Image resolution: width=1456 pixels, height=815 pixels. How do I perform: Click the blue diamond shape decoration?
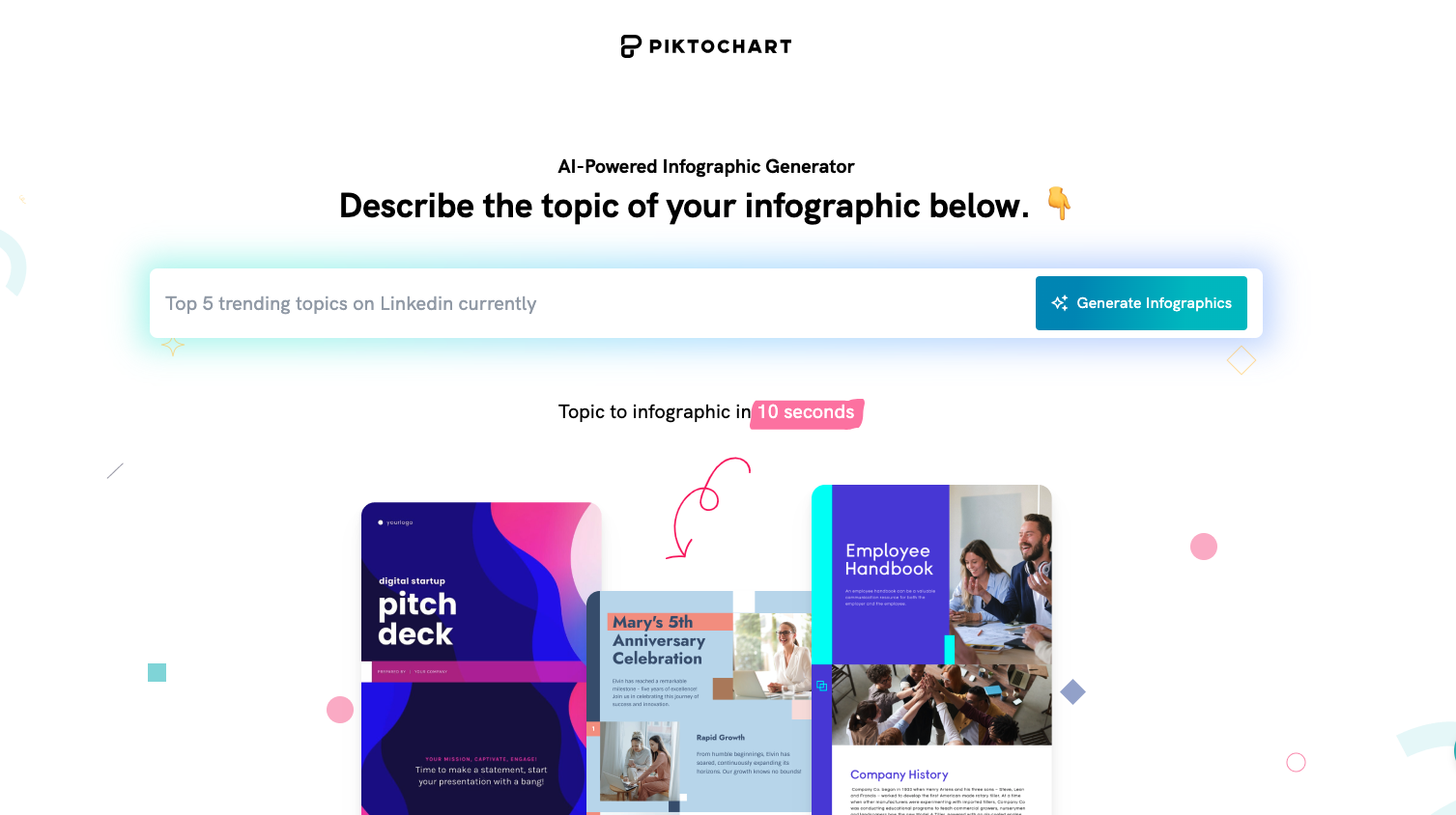click(x=1073, y=691)
